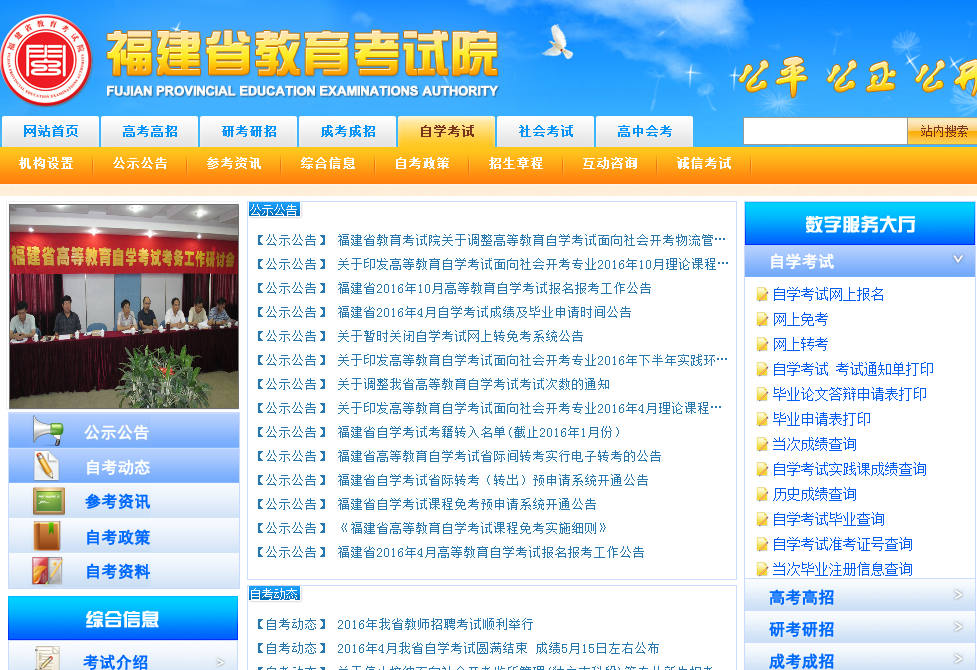This screenshot has width=977, height=670.
Task: Open the 历史成绩查询 service link
Action: (814, 494)
